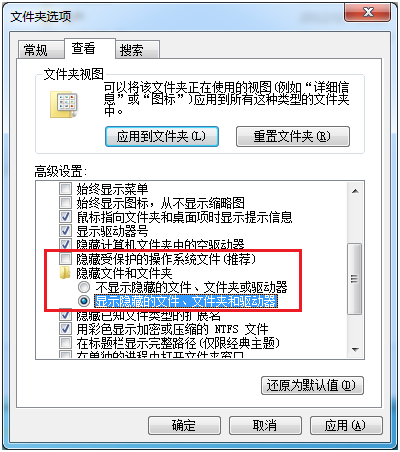The image size is (400, 452).
Task: Click the folder view icon in 文件夹视图
Action: (64, 105)
